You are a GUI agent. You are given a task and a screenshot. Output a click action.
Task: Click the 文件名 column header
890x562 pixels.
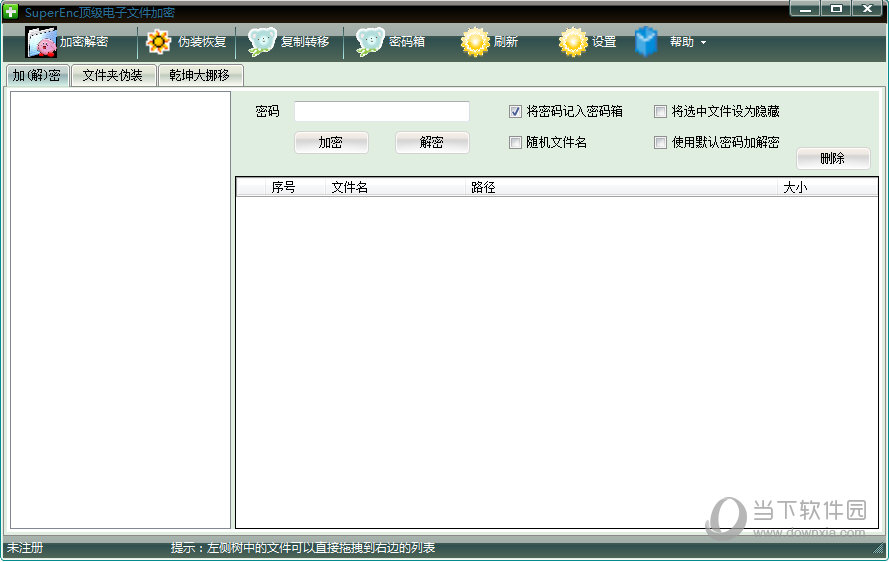(395, 187)
